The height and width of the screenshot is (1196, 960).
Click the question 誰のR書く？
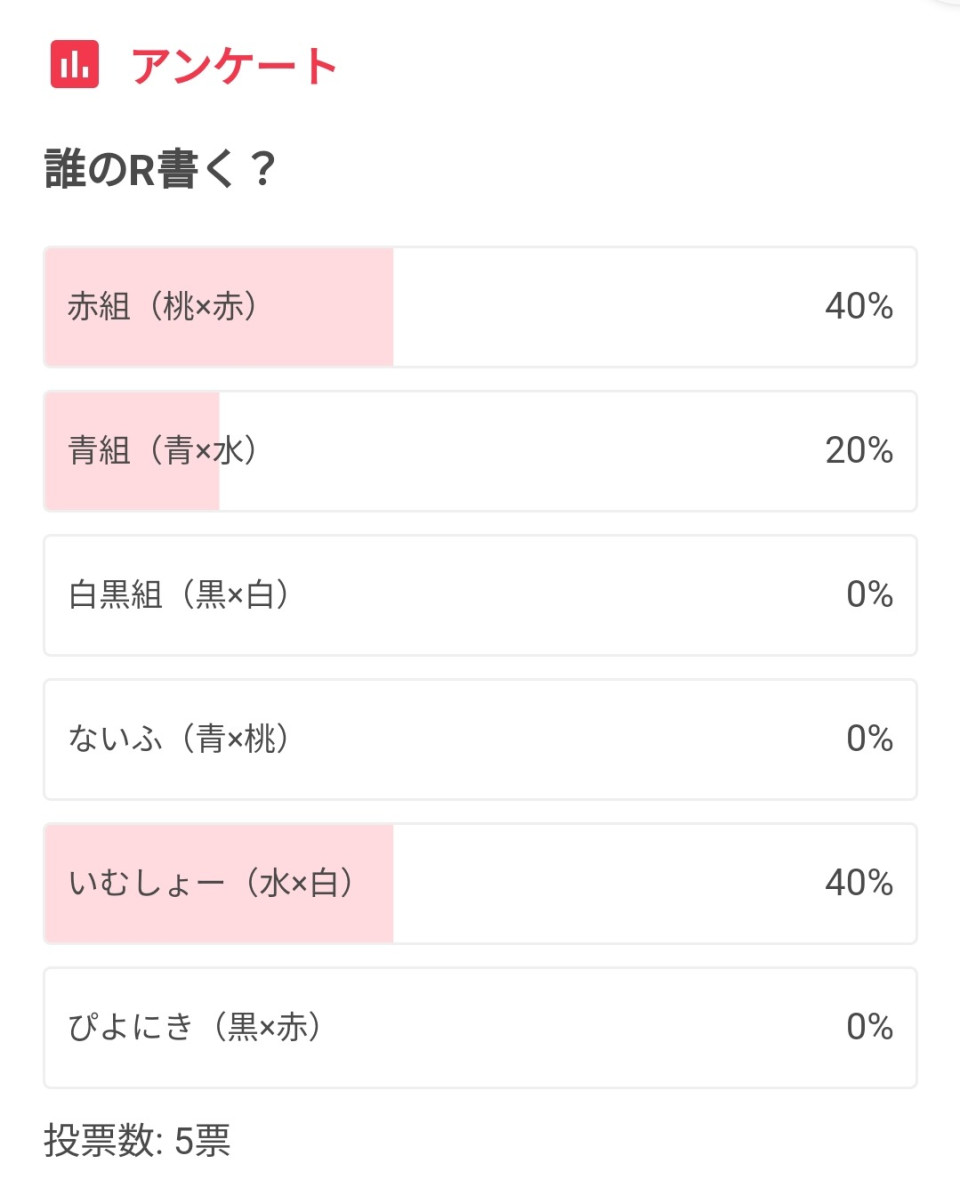(160, 170)
